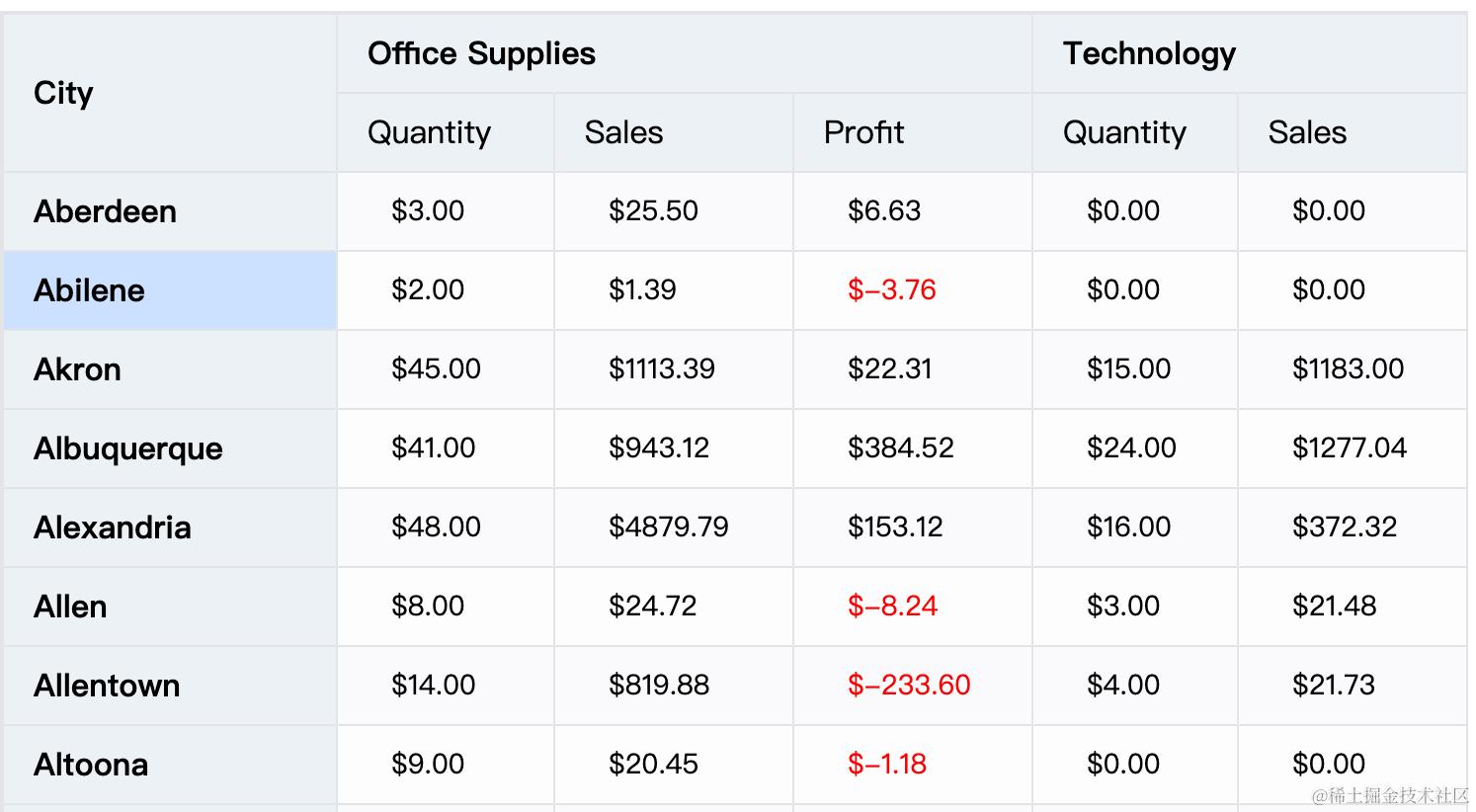Select the Aberdeen row header
The width and height of the screenshot is (1476, 812).
[106, 211]
